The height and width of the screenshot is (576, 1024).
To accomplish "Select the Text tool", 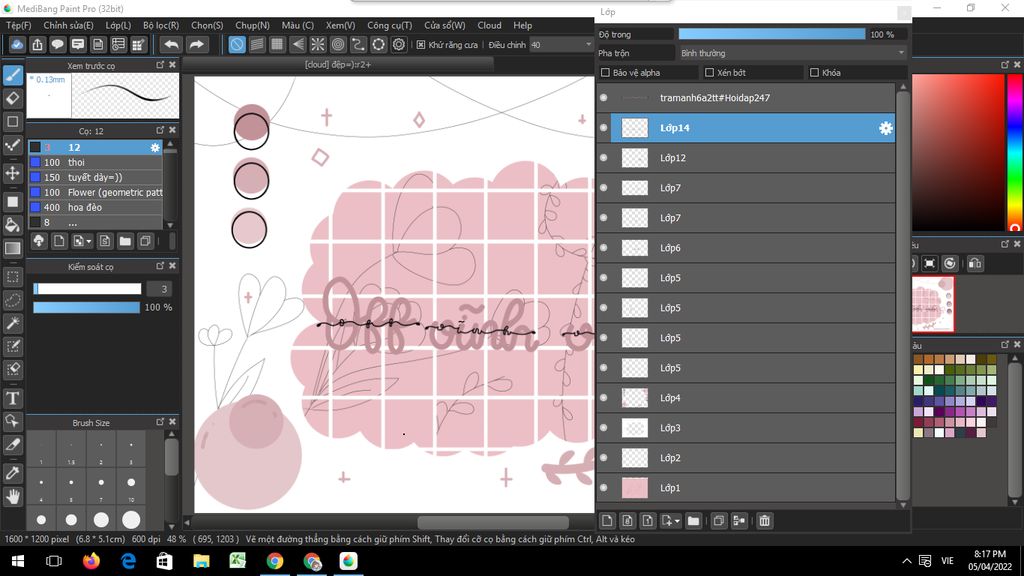I will coord(13,398).
